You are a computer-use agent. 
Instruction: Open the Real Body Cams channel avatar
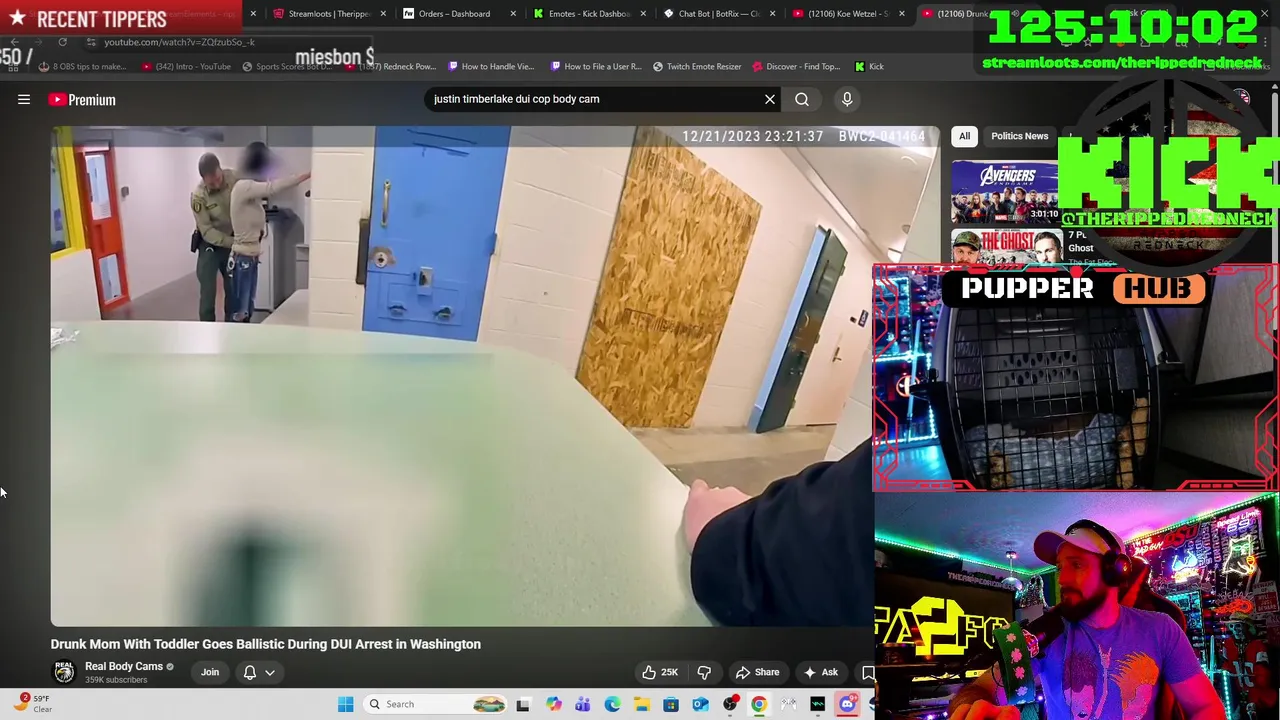pyautogui.click(x=64, y=672)
